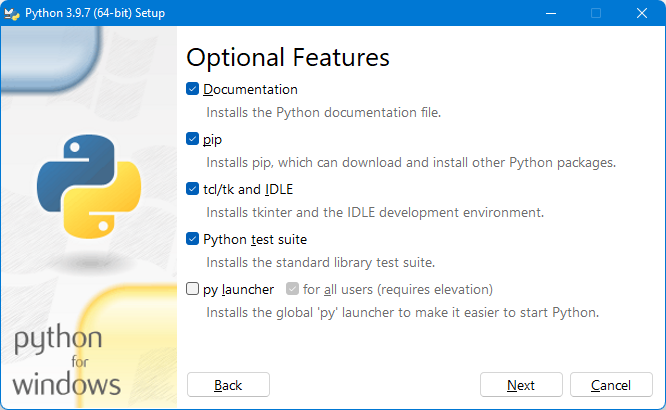The height and width of the screenshot is (410, 666).
Task: Click 'Installs the Python documentation file.' text
Action: coord(324,113)
